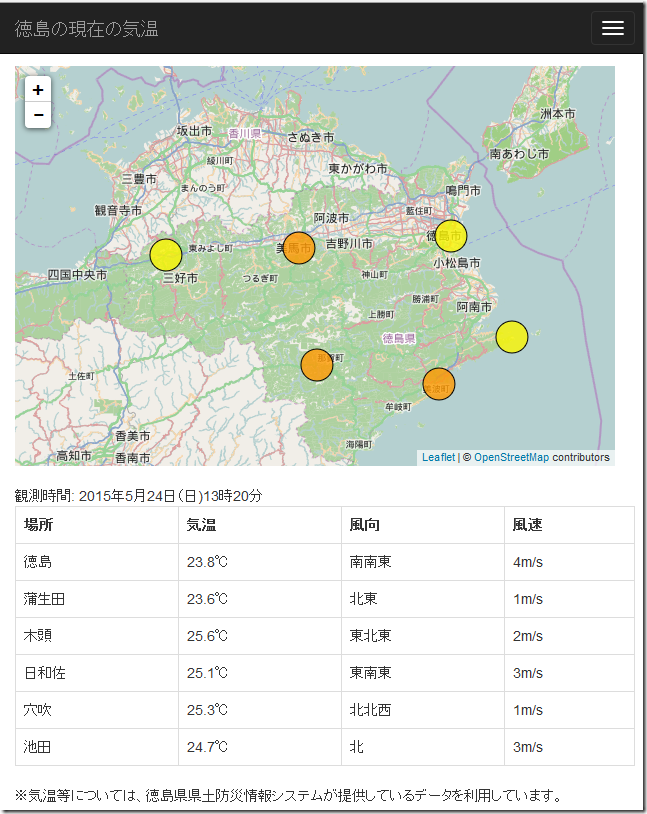Click the 四国中央市 label on the map

pos(77,275)
